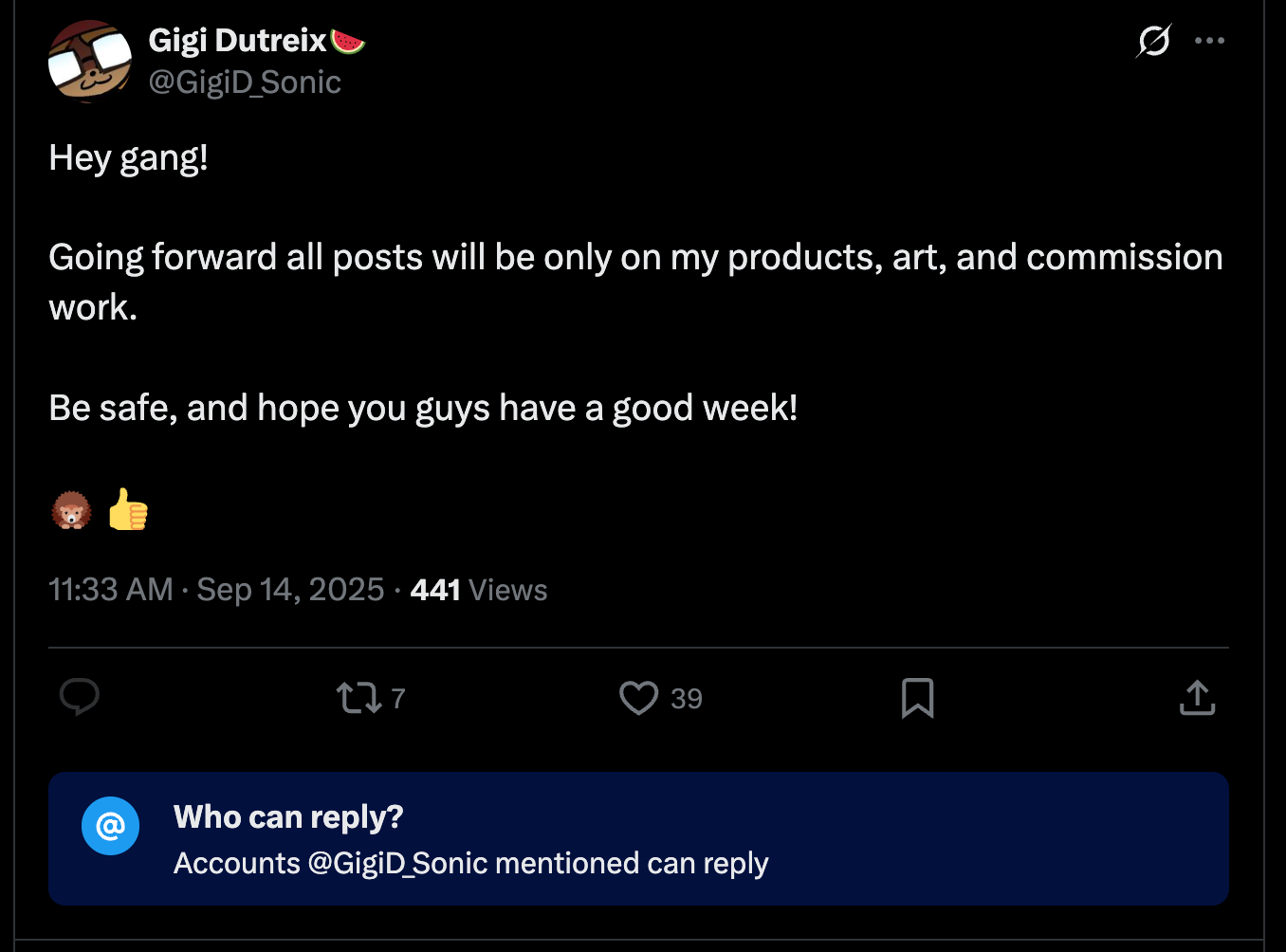View the 441 Views analytics
Image resolution: width=1286 pixels, height=952 pixels.
pos(479,590)
